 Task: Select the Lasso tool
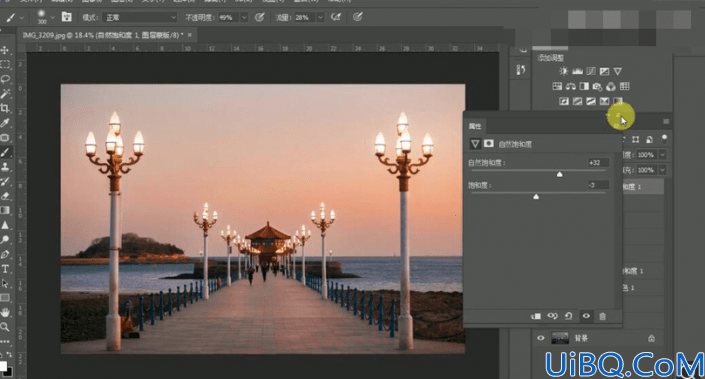pyautogui.click(x=5, y=79)
